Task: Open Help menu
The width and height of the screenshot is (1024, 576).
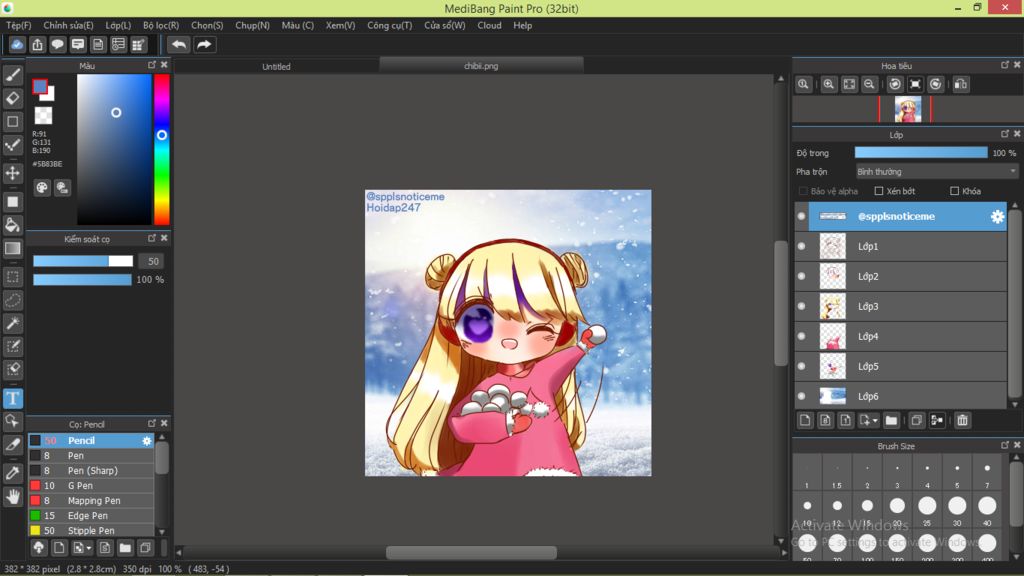Action: click(522, 25)
